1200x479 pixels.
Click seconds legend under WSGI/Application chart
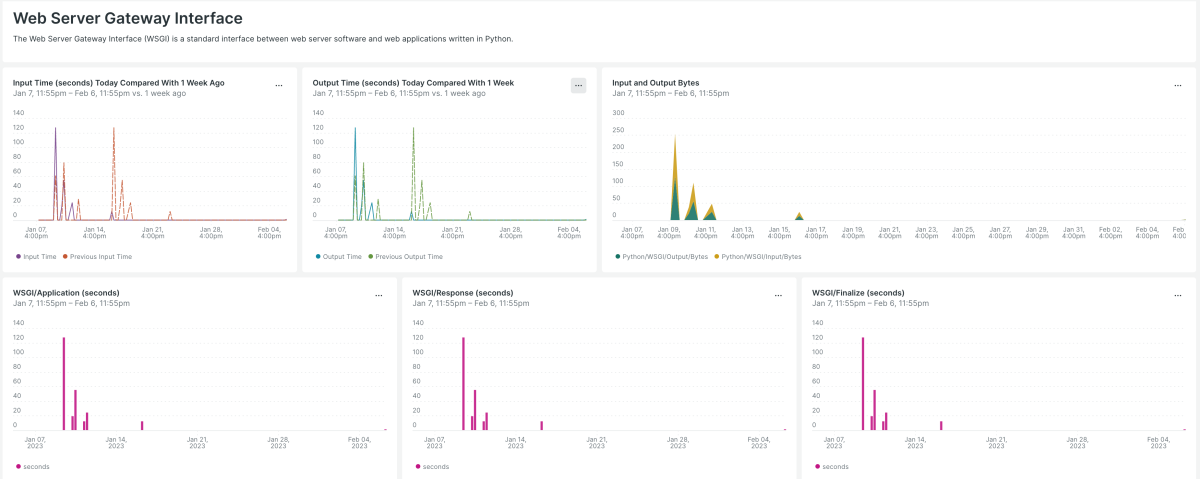tap(35, 466)
